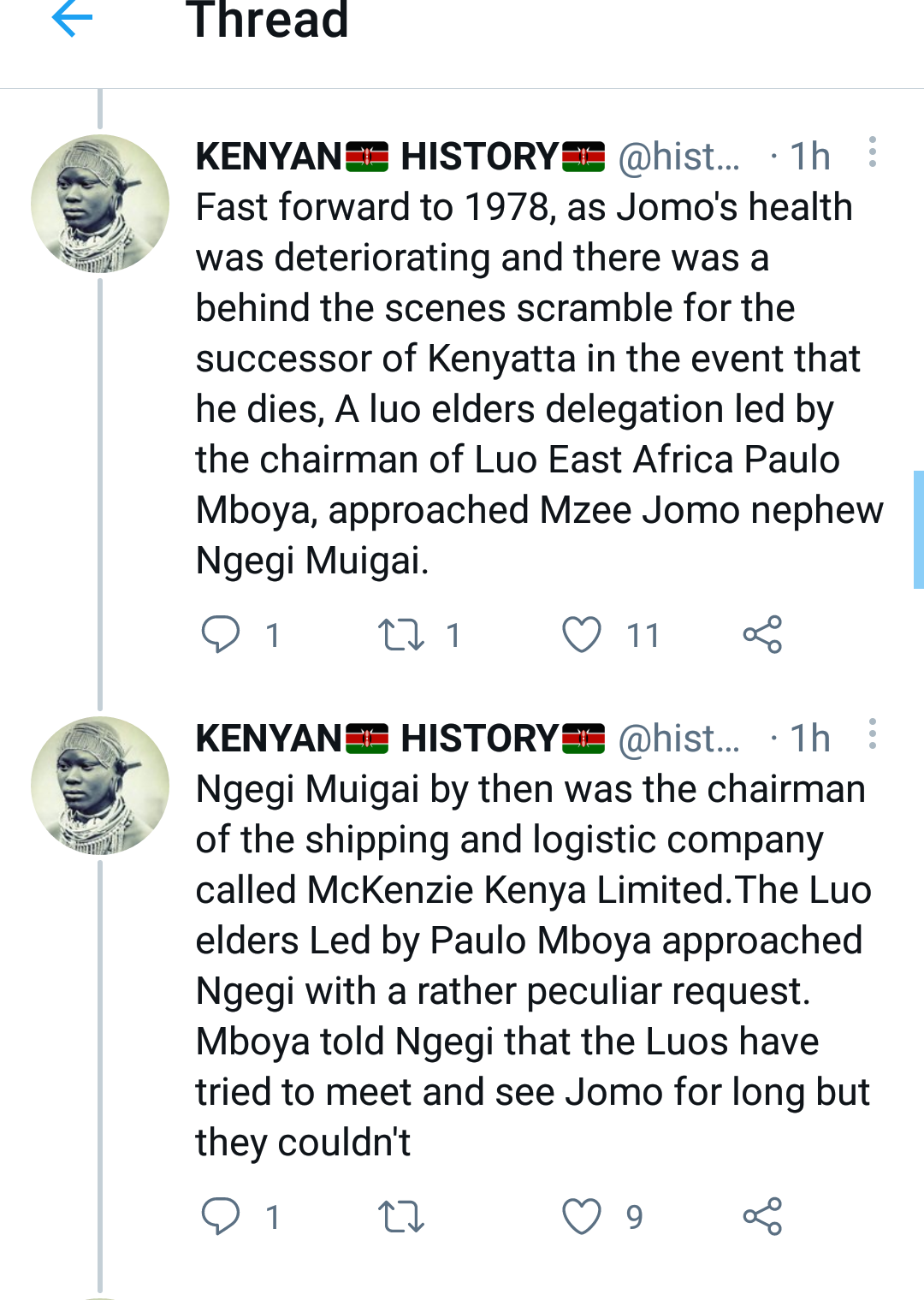Like the McKenzie Kenya Limited tweet
The image size is (924, 1300).
582,1216
